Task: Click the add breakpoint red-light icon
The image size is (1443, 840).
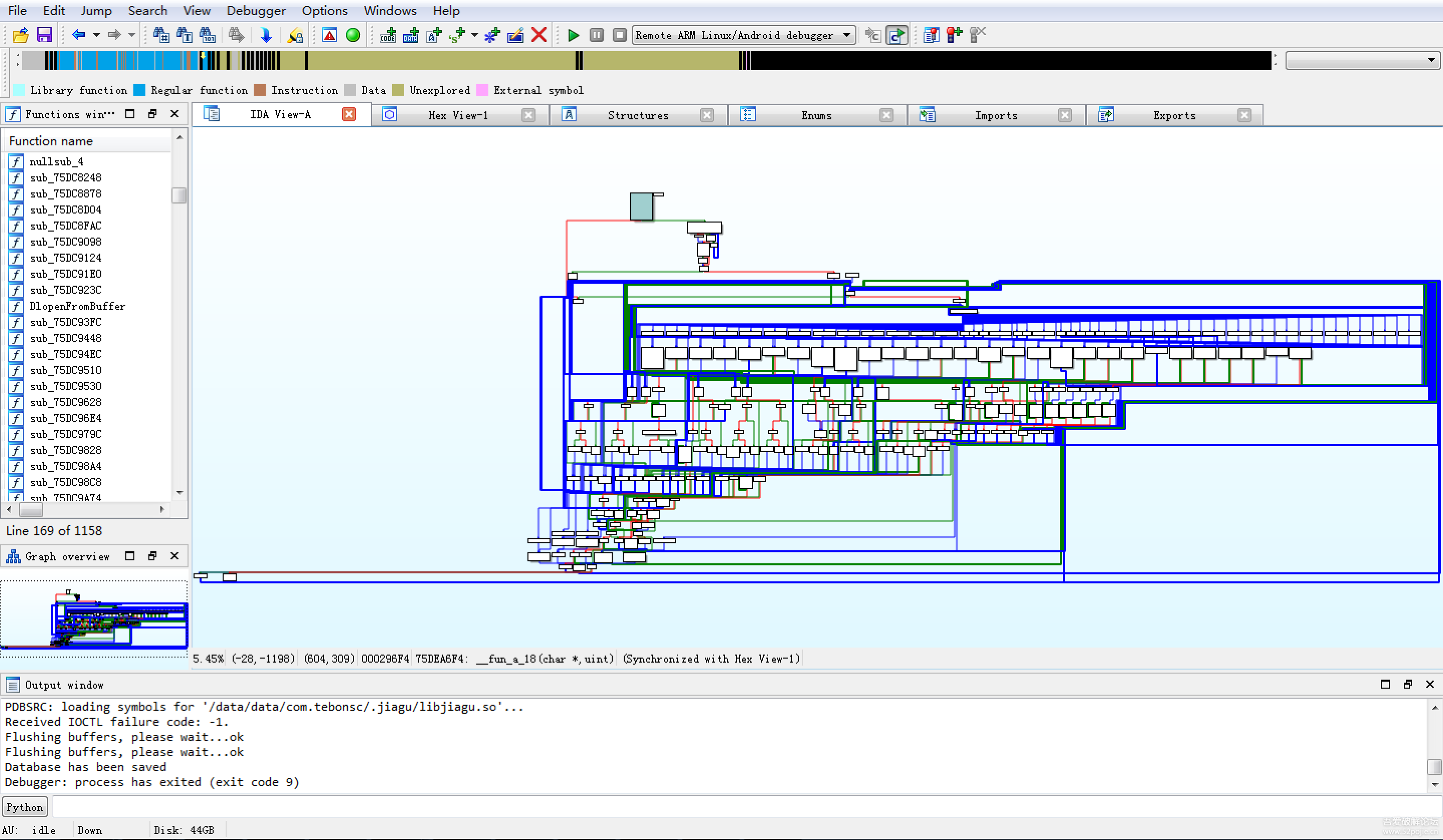Action: tap(954, 36)
